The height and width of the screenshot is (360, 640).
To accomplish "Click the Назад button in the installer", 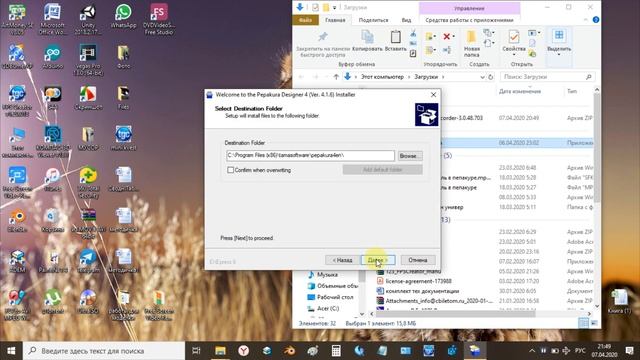I will [x=342, y=260].
